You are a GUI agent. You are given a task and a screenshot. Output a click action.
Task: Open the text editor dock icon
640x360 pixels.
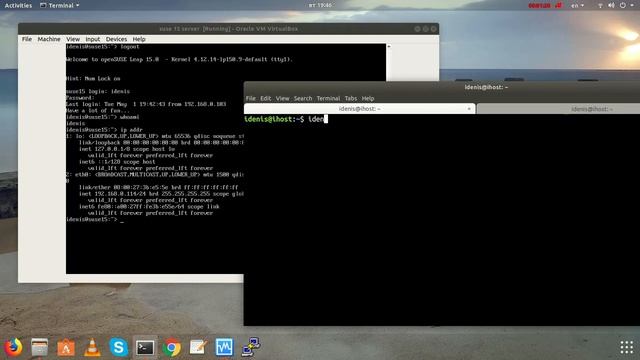pos(198,347)
